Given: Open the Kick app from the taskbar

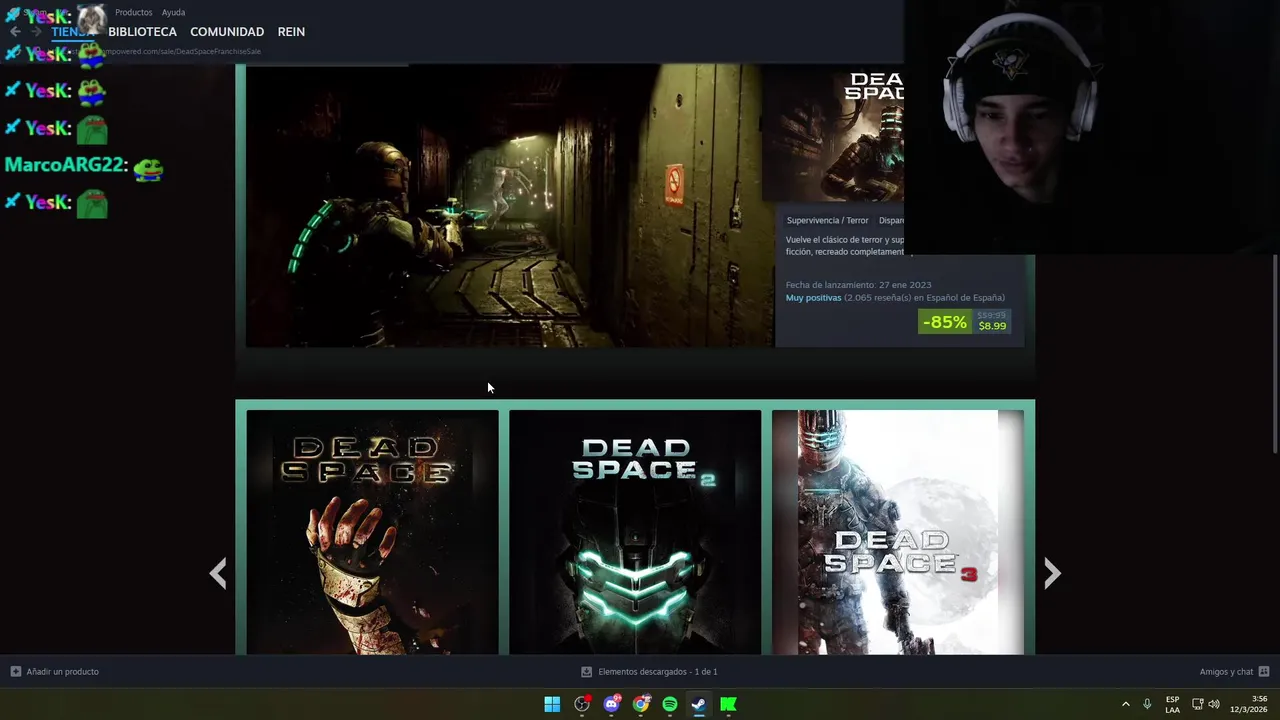Looking at the screenshot, I should click(x=729, y=704).
